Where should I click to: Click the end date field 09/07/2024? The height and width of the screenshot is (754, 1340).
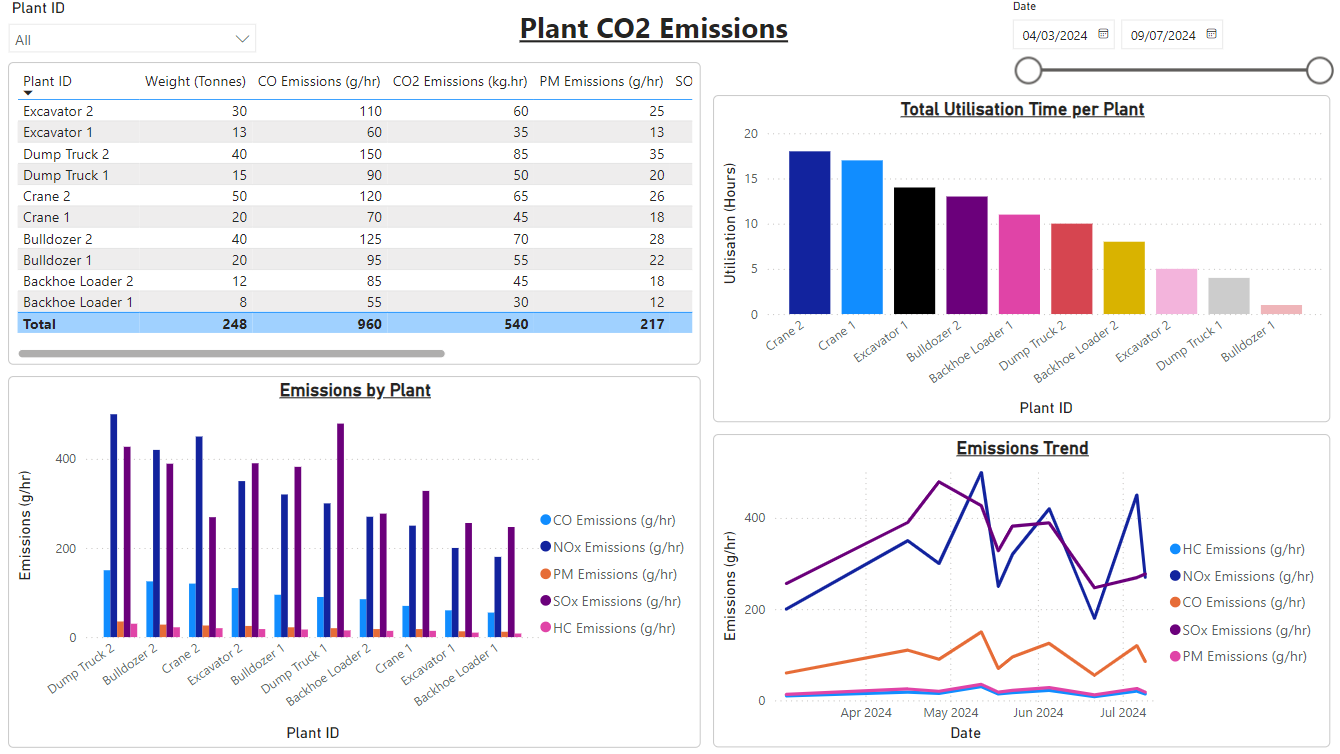click(1162, 35)
